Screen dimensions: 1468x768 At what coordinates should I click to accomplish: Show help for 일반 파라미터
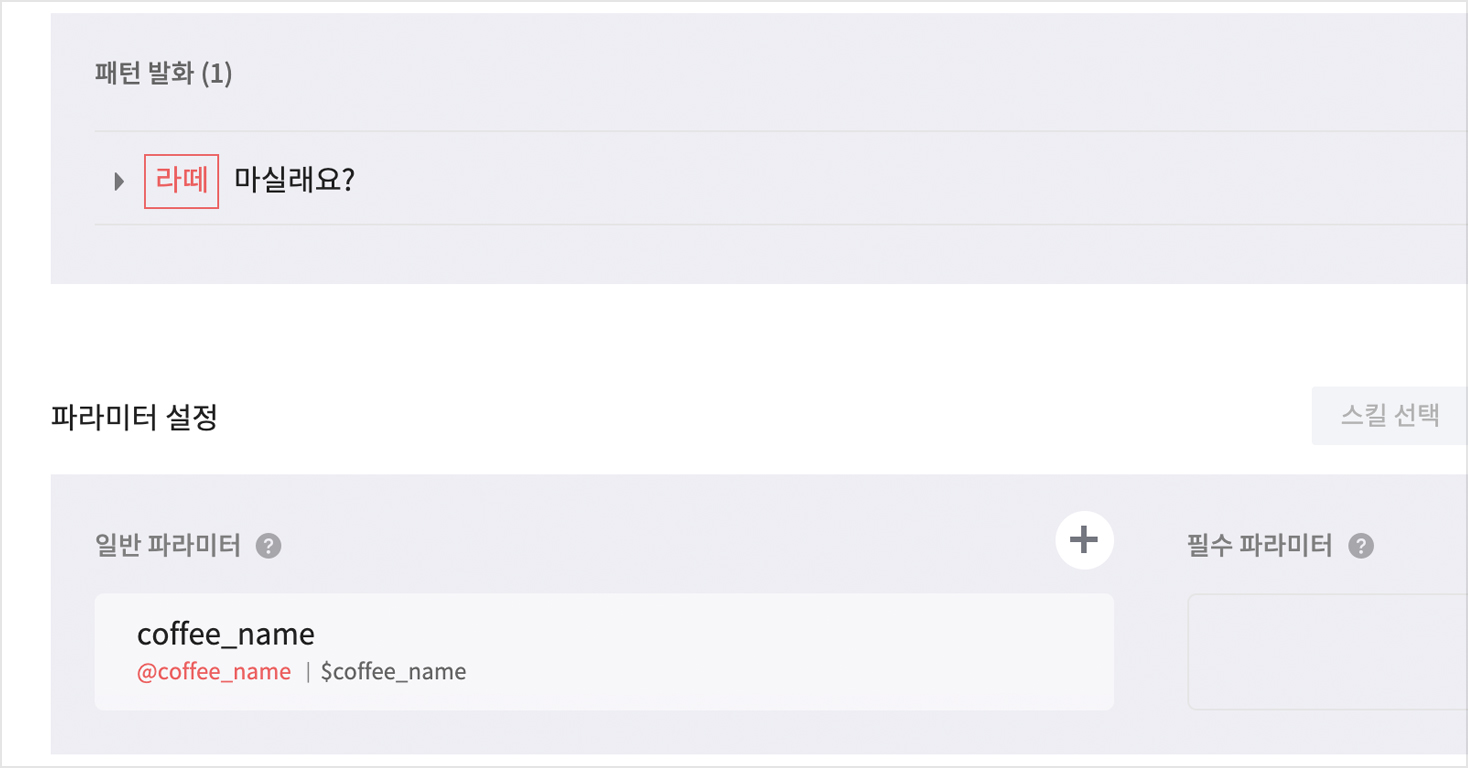point(268,547)
